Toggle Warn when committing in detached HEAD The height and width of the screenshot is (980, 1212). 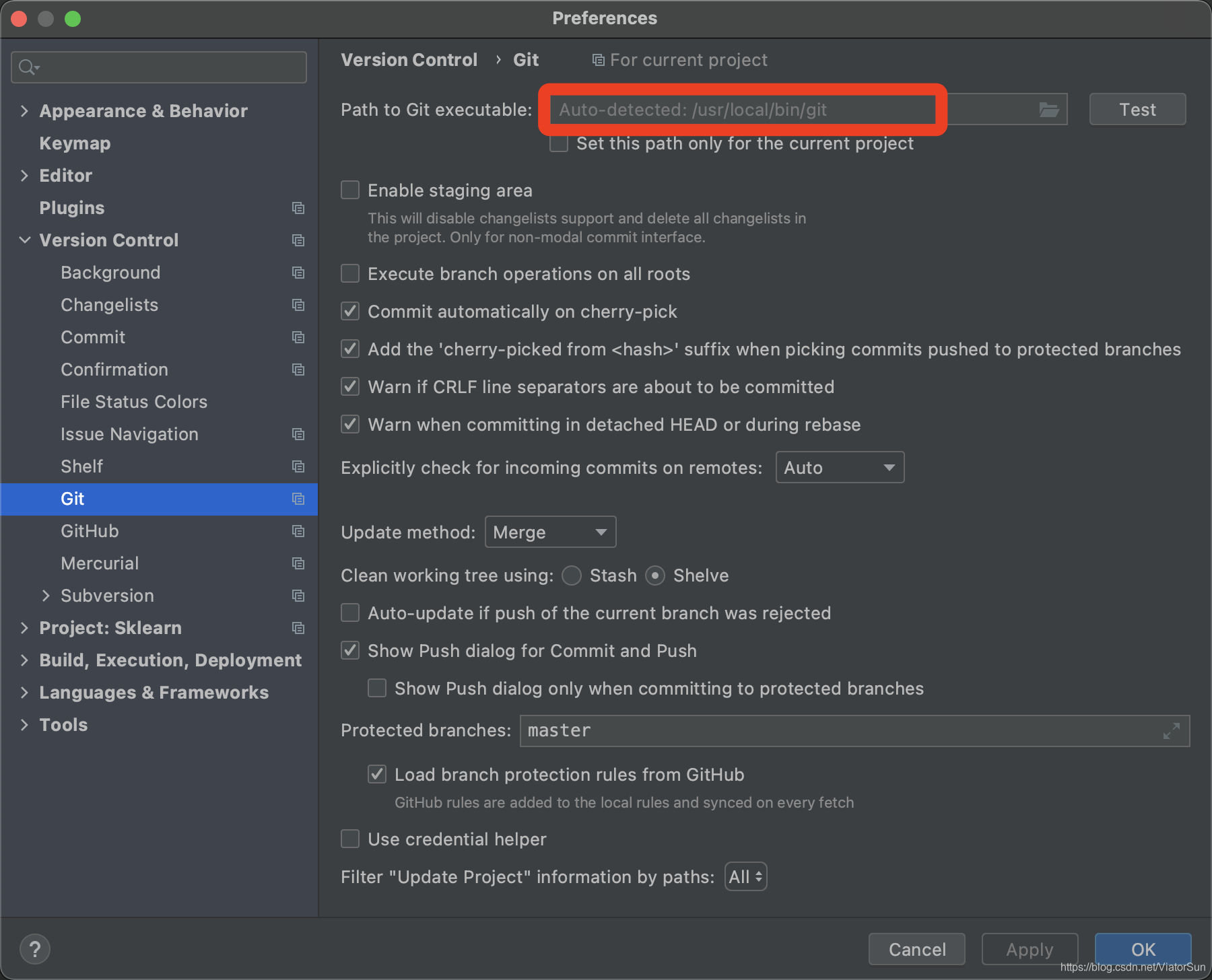coord(350,425)
